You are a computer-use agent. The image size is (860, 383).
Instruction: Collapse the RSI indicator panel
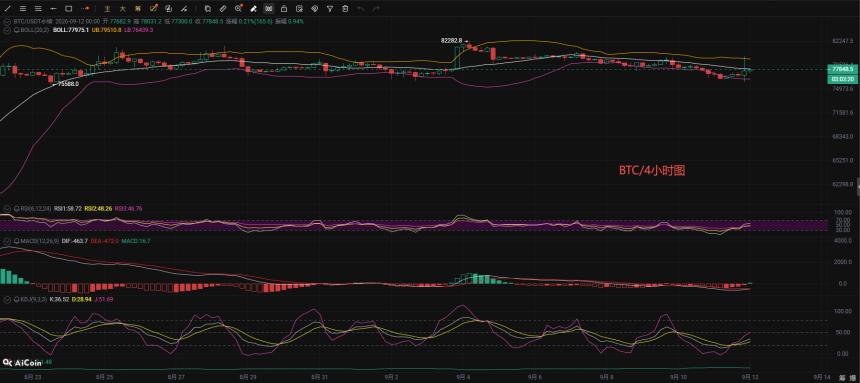pyautogui.click(x=7, y=209)
